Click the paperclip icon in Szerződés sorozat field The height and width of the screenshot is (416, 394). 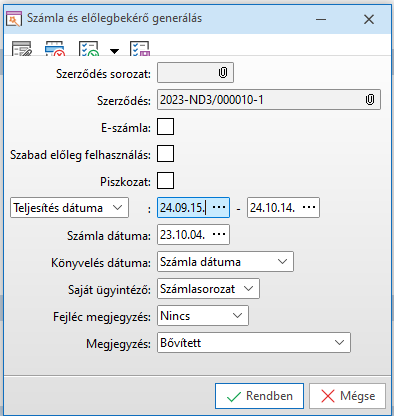click(x=223, y=72)
